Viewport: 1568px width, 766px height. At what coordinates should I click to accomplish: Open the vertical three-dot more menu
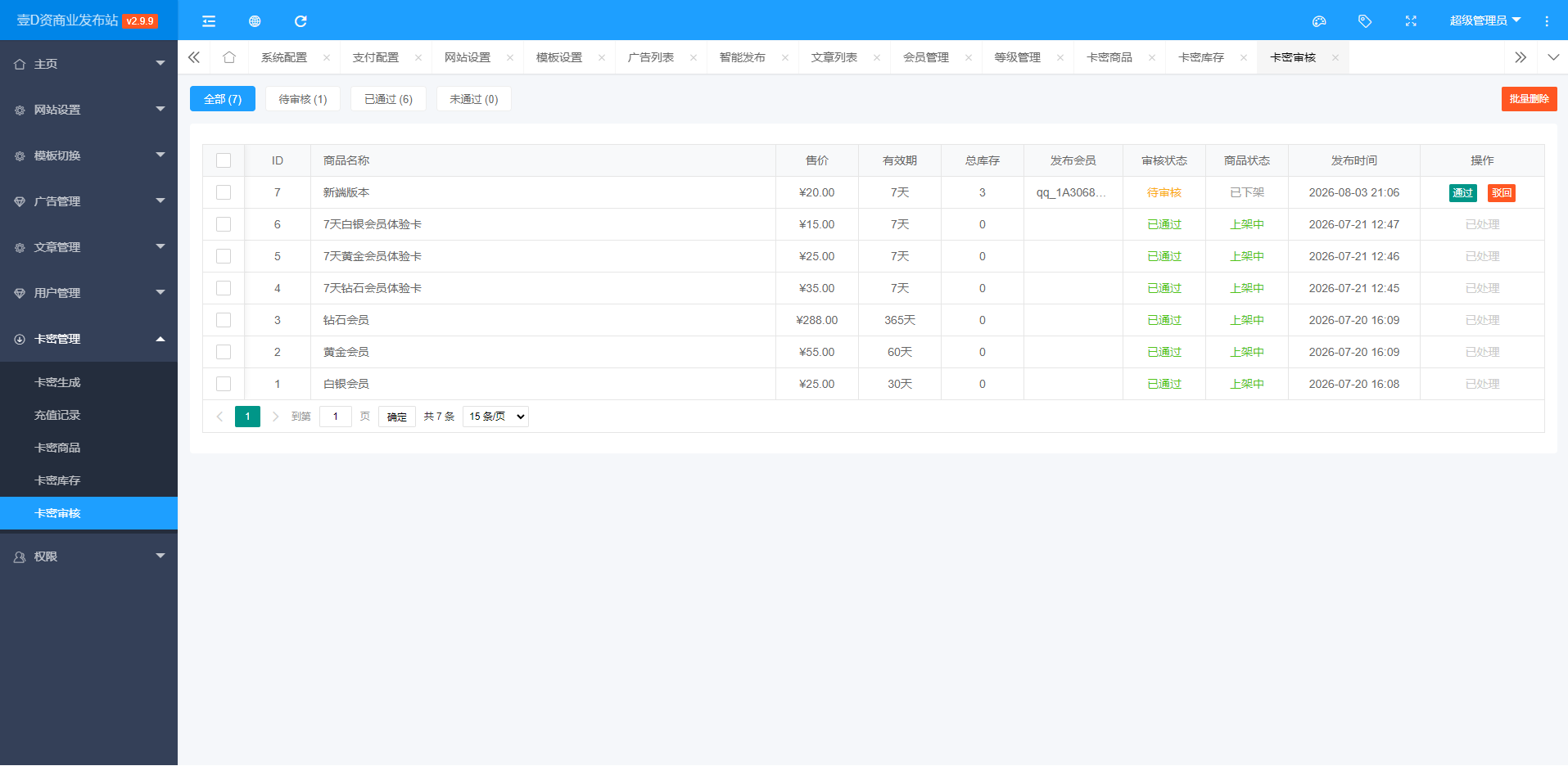(1547, 21)
